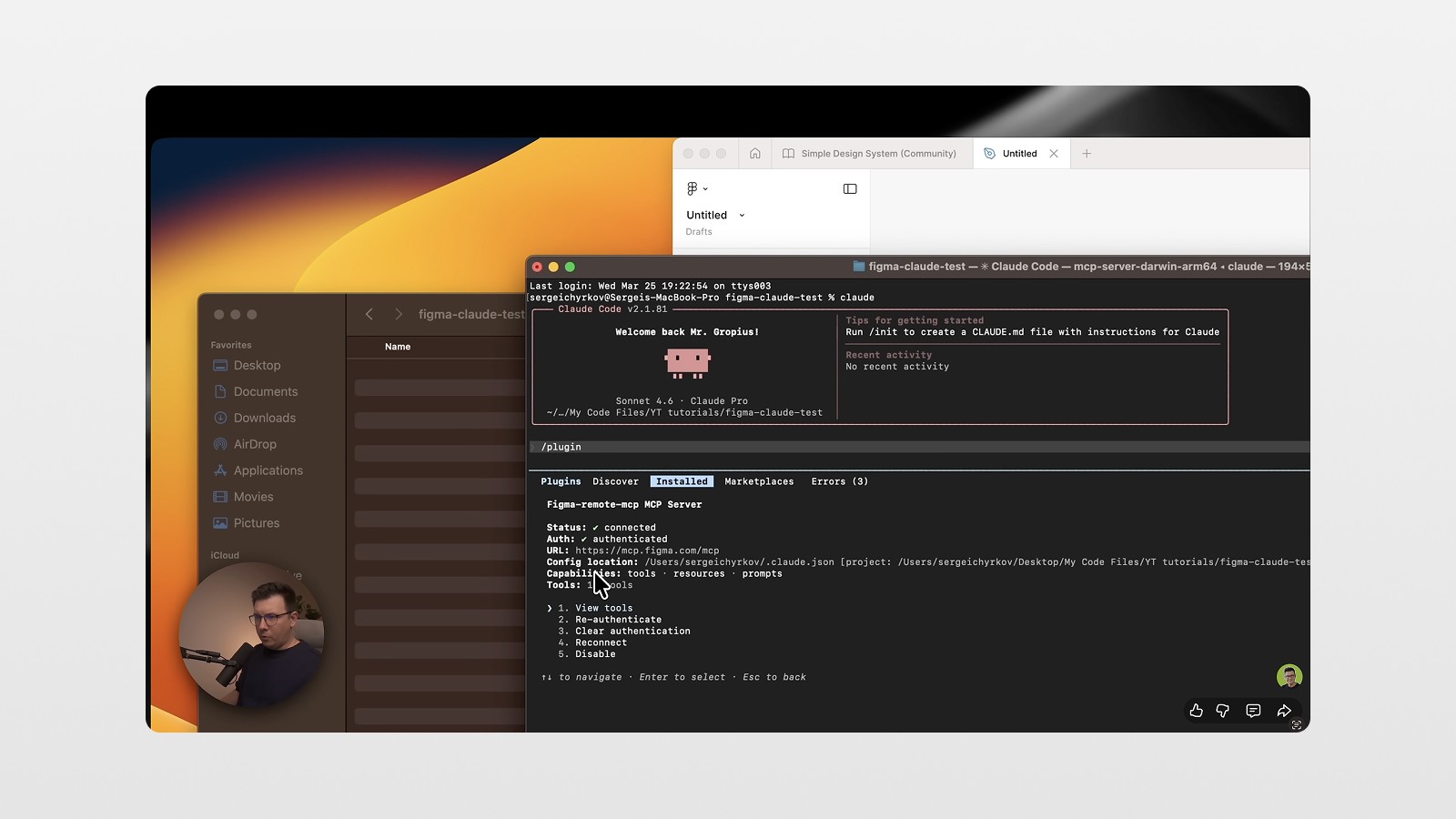This screenshot has width=1456, height=819.
Task: Click the user avatar thumbnail
Action: click(1289, 676)
